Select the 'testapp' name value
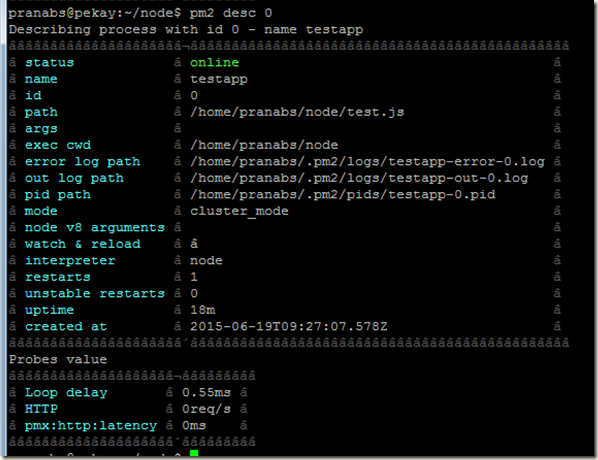 pyautogui.click(x=219, y=79)
